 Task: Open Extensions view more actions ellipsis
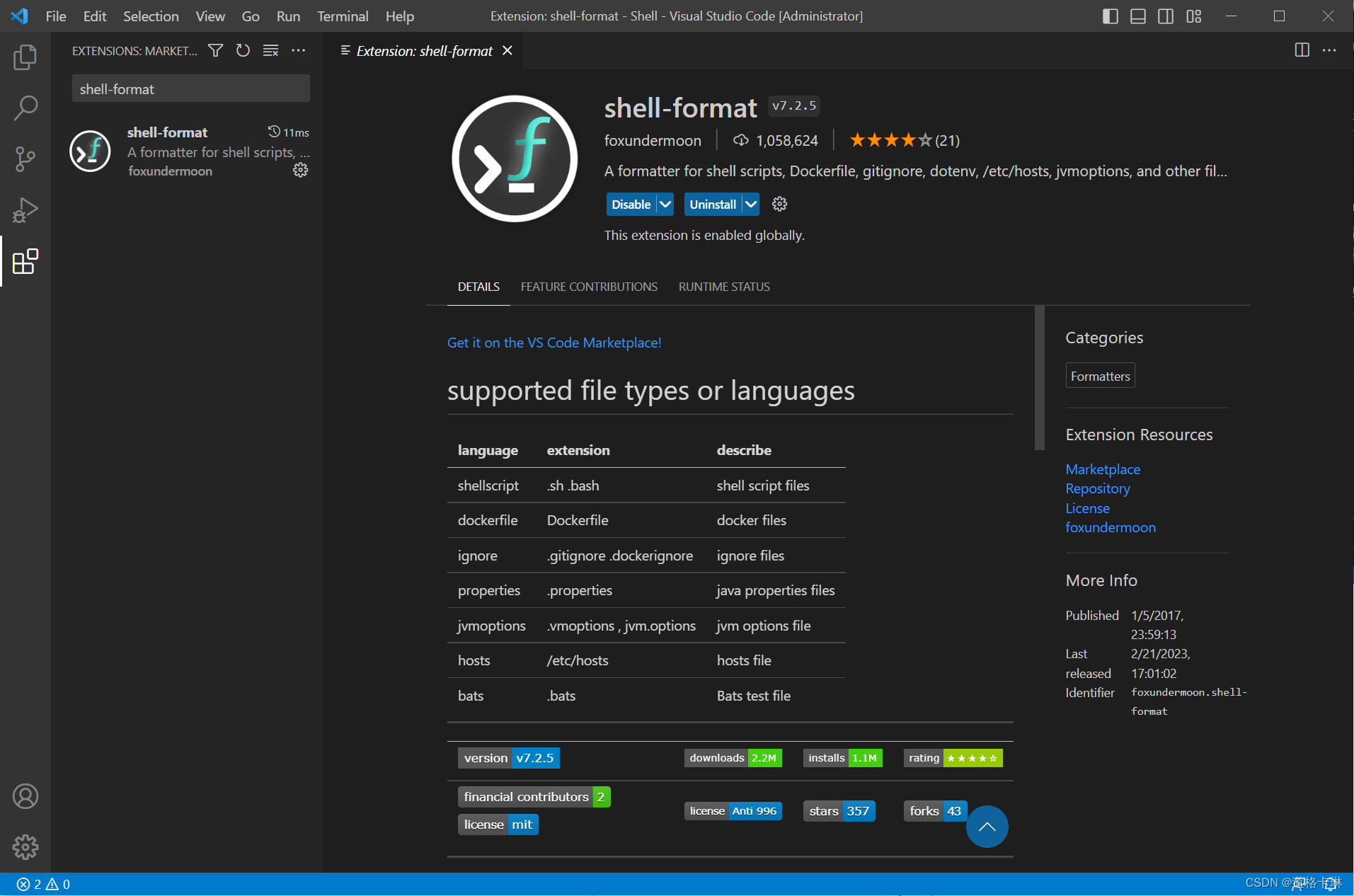click(298, 50)
